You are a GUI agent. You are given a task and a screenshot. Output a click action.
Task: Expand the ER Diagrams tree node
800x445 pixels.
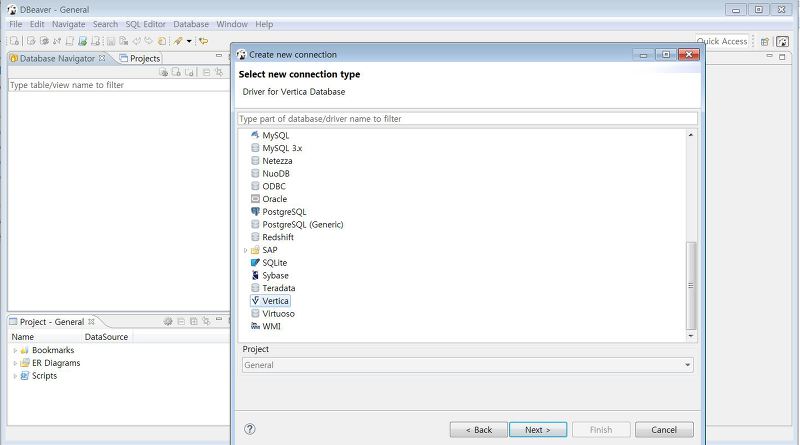pyautogui.click(x=15, y=363)
